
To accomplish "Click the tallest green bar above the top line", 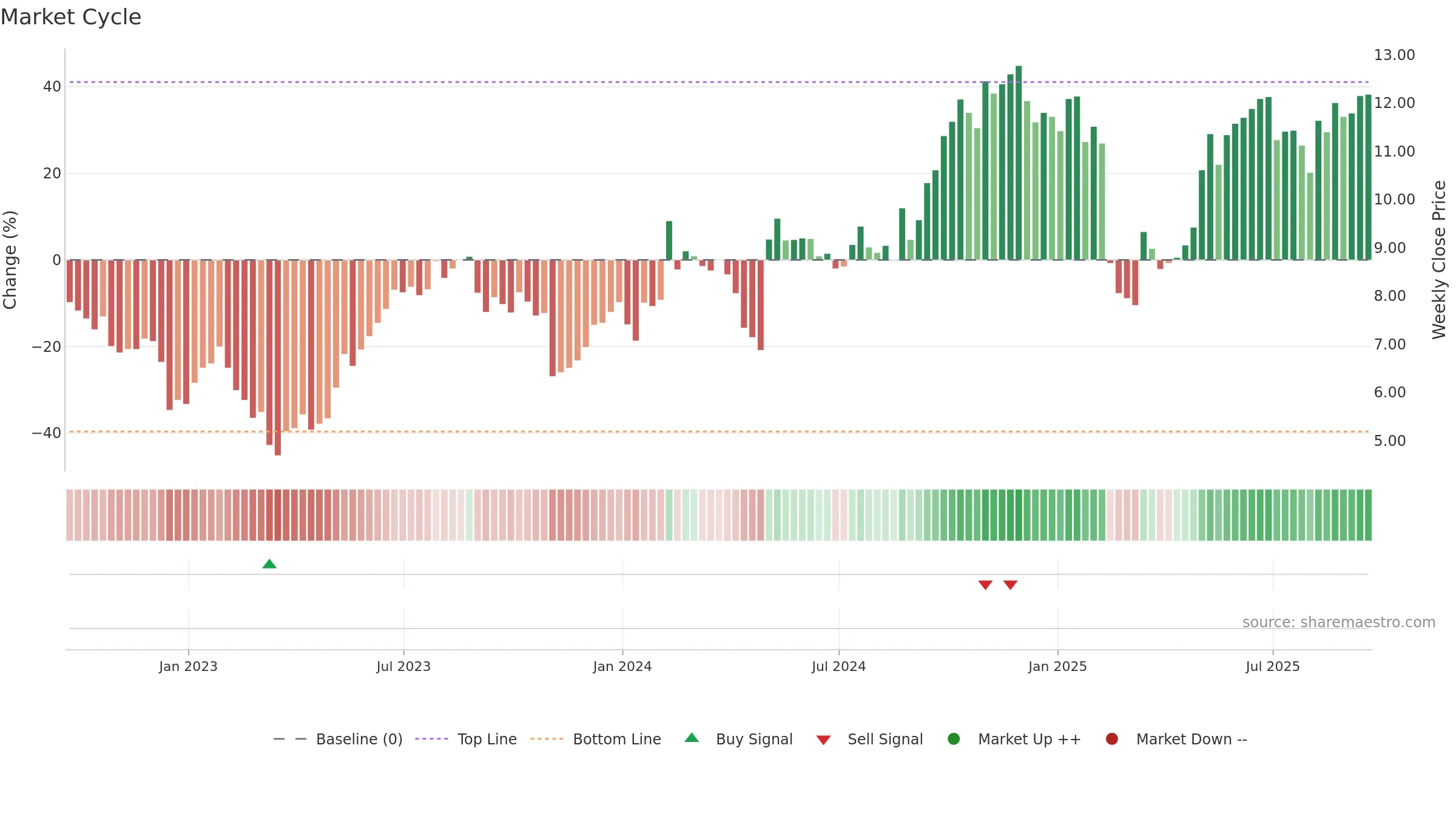I will [x=1019, y=163].
